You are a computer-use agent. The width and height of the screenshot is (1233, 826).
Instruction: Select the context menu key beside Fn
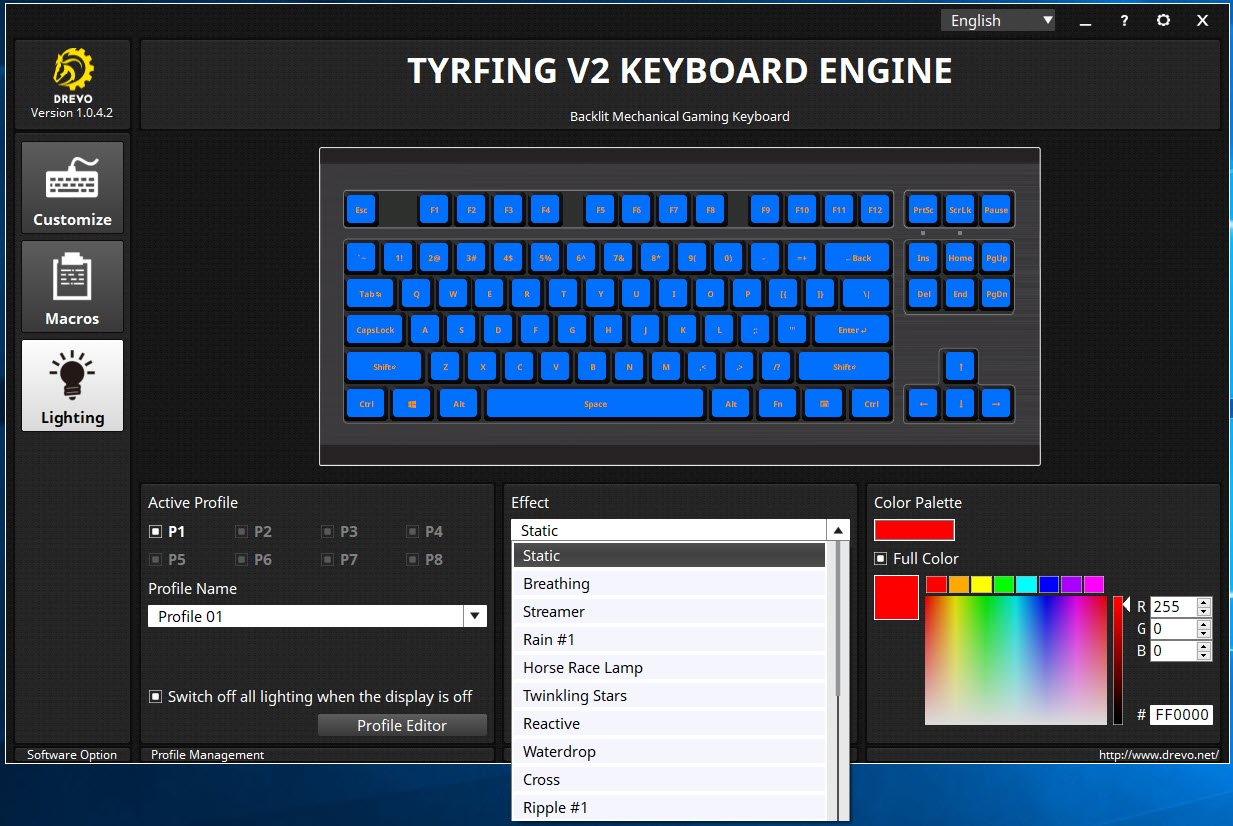click(x=824, y=404)
